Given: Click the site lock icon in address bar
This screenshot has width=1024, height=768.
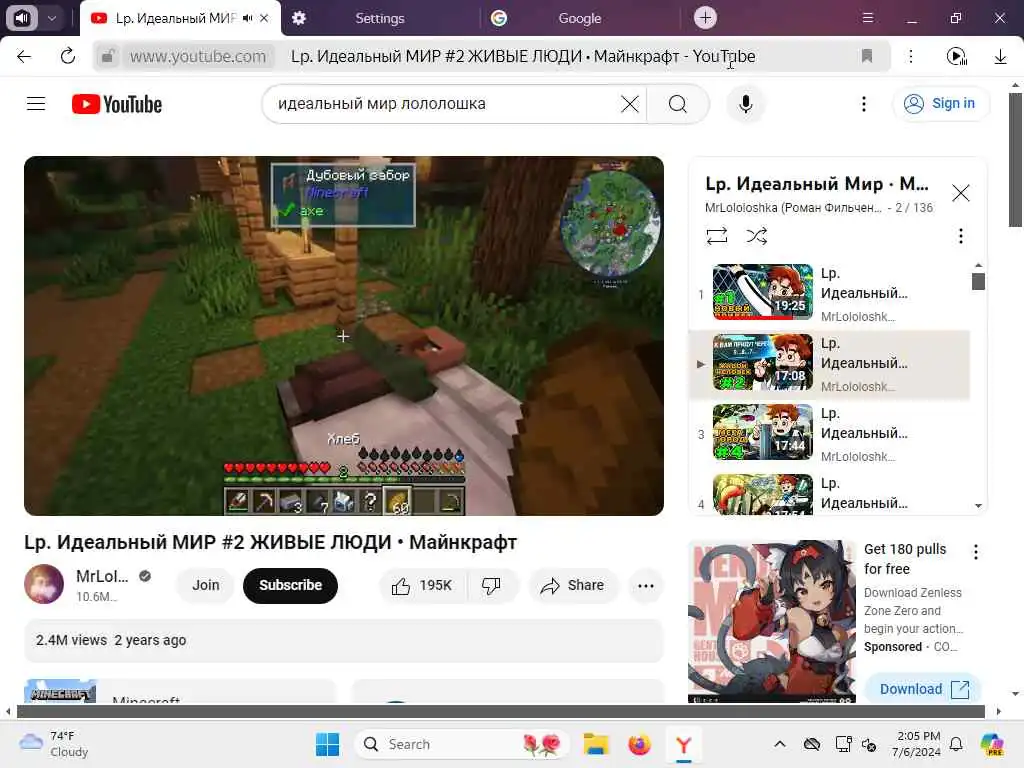Looking at the screenshot, I should coord(108,56).
